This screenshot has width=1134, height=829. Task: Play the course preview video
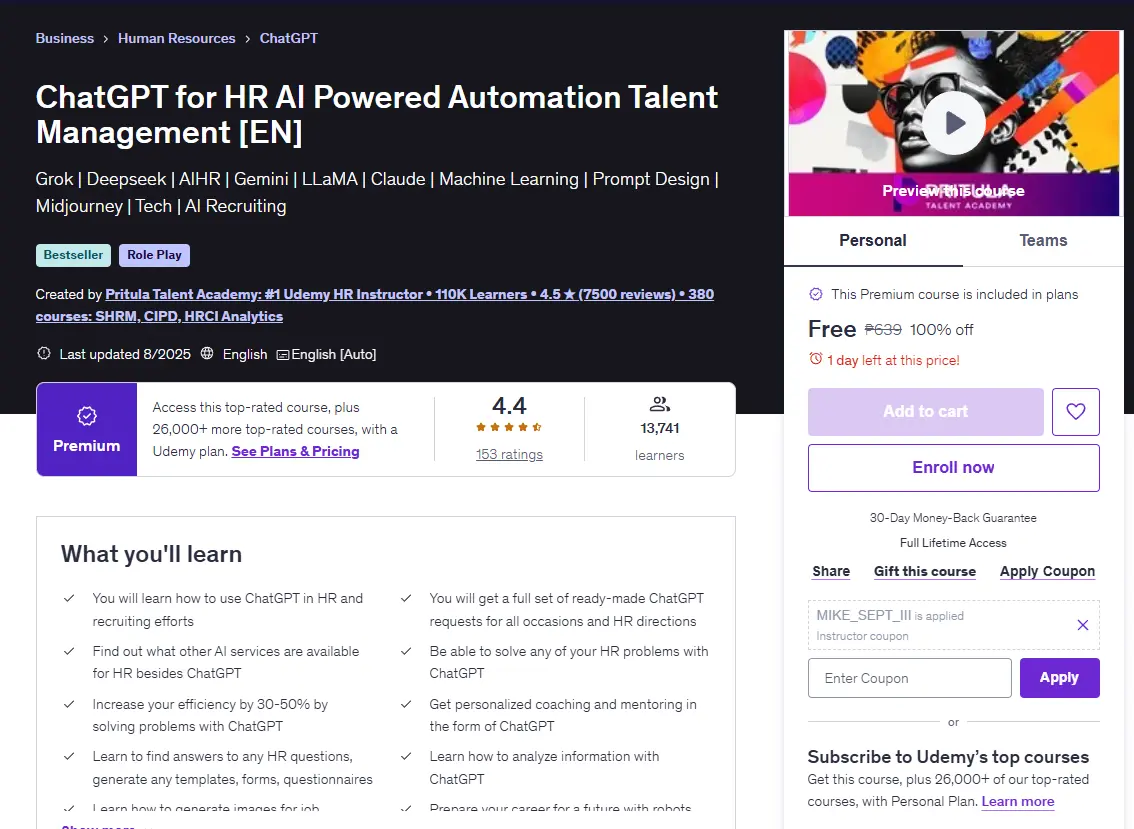953,123
